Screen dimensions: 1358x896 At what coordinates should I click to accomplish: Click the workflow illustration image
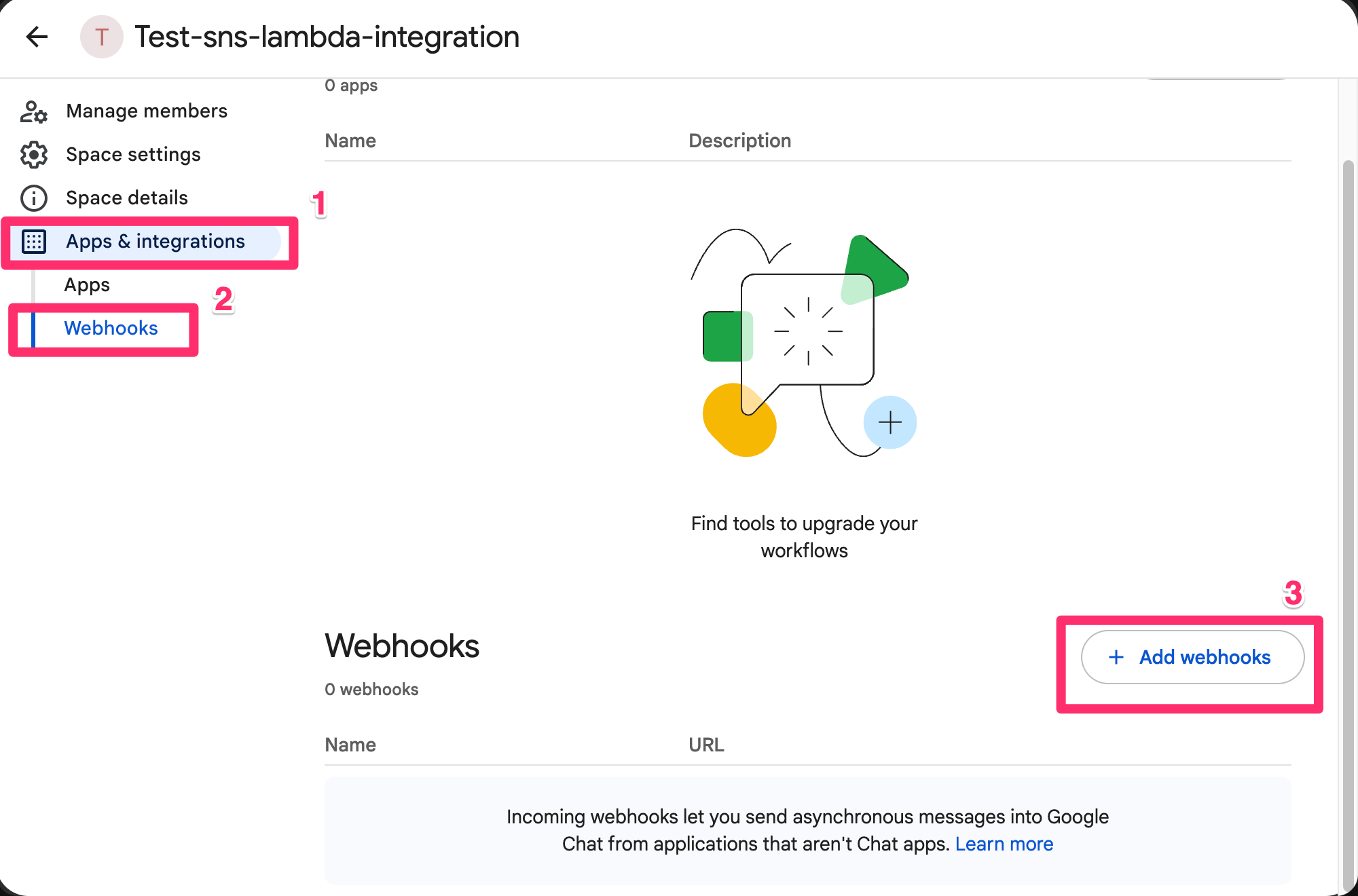(x=804, y=343)
